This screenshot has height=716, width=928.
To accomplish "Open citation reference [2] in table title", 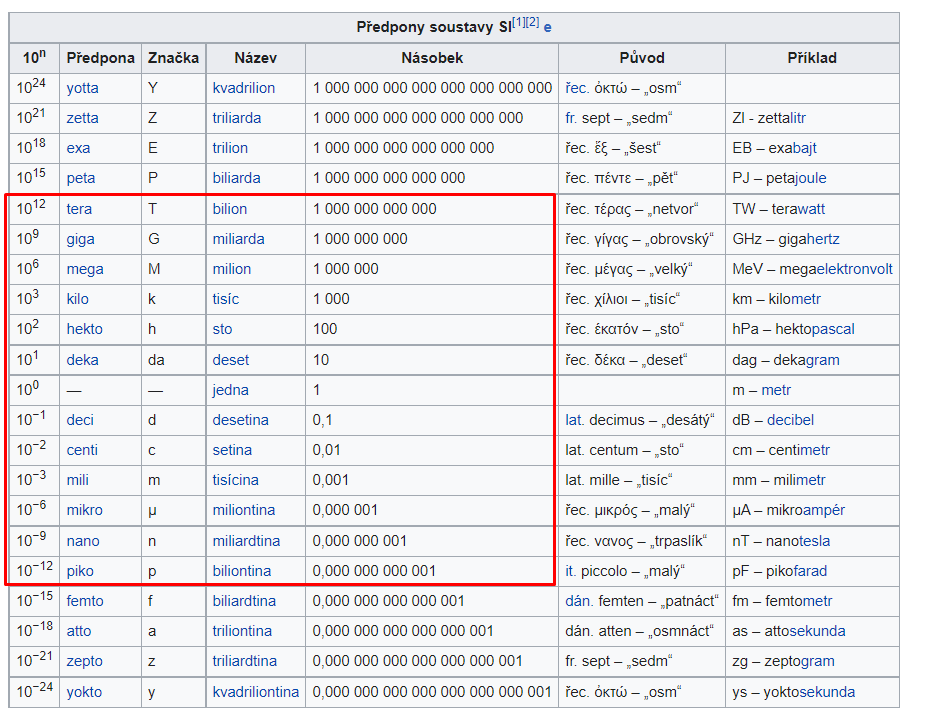I will point(532,22).
